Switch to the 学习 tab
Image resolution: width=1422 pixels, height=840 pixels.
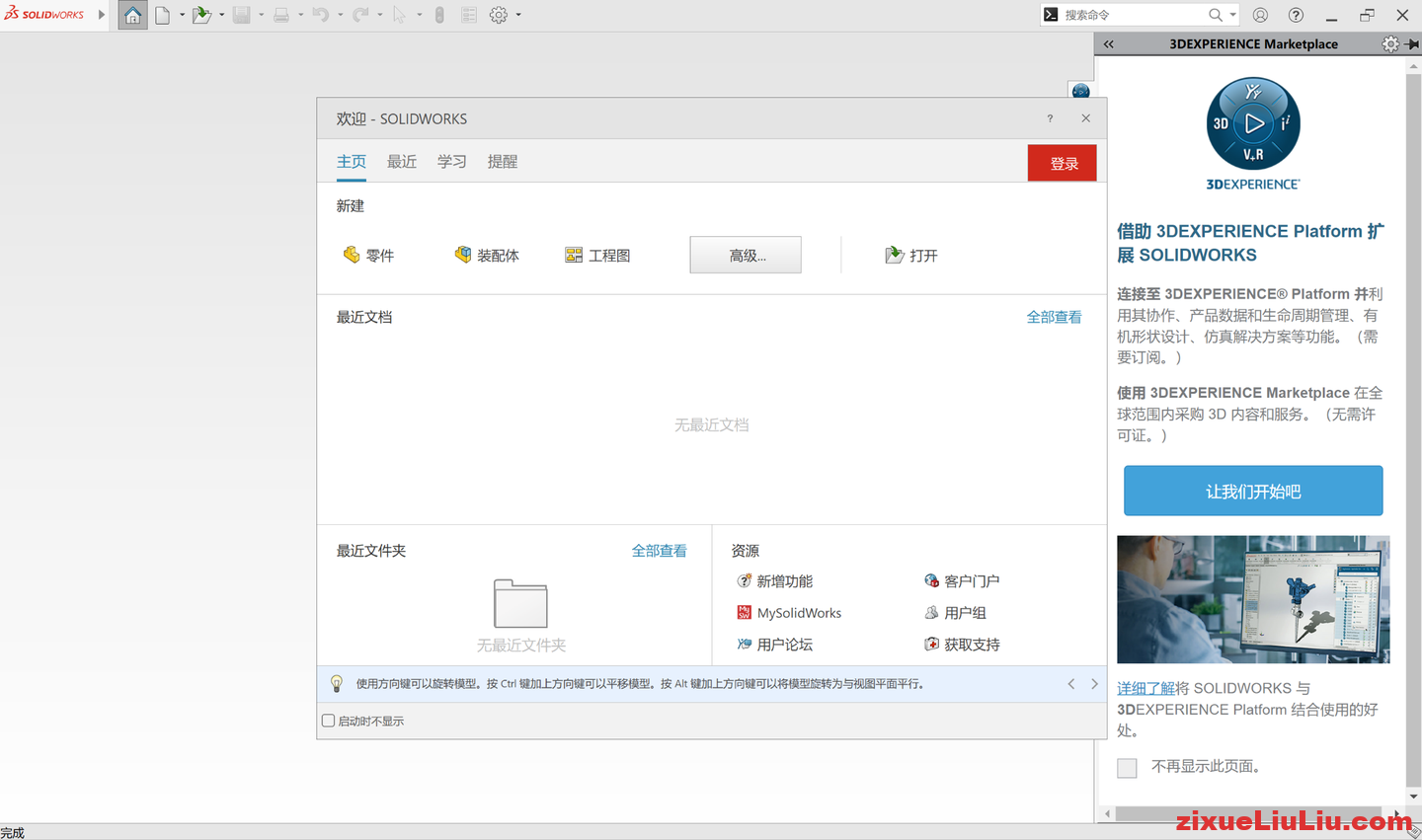point(451,161)
